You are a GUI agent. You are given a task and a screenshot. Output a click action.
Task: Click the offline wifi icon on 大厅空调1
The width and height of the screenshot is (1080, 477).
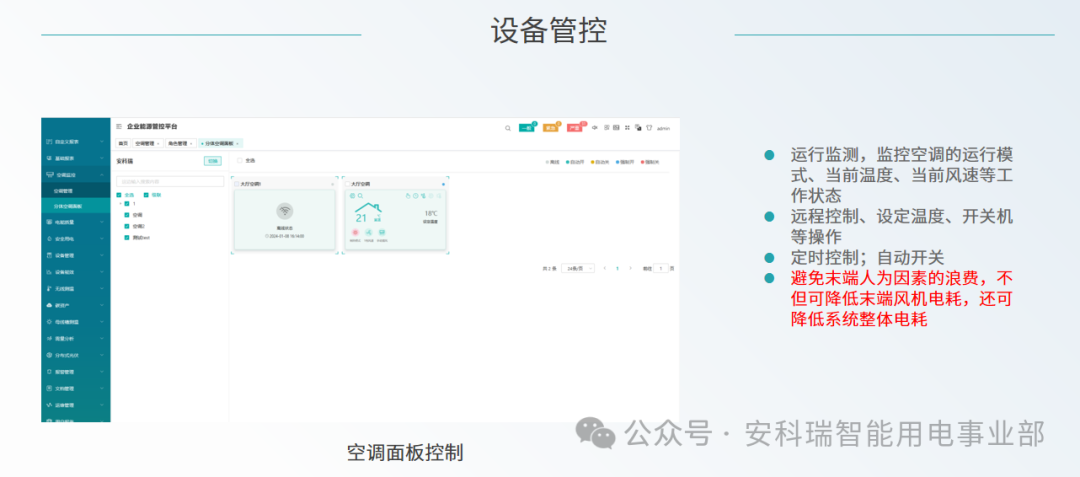click(284, 211)
